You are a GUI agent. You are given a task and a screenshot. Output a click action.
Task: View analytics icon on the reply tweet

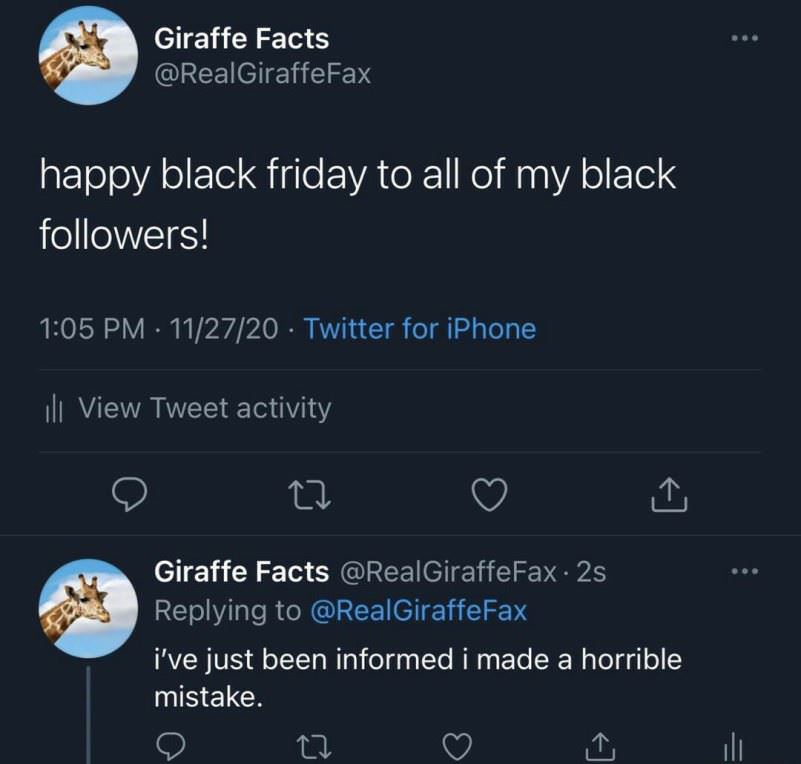[x=732, y=746]
